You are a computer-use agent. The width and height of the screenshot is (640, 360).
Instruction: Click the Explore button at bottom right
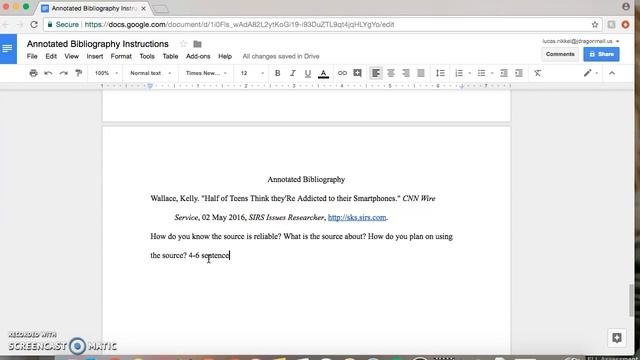617,338
